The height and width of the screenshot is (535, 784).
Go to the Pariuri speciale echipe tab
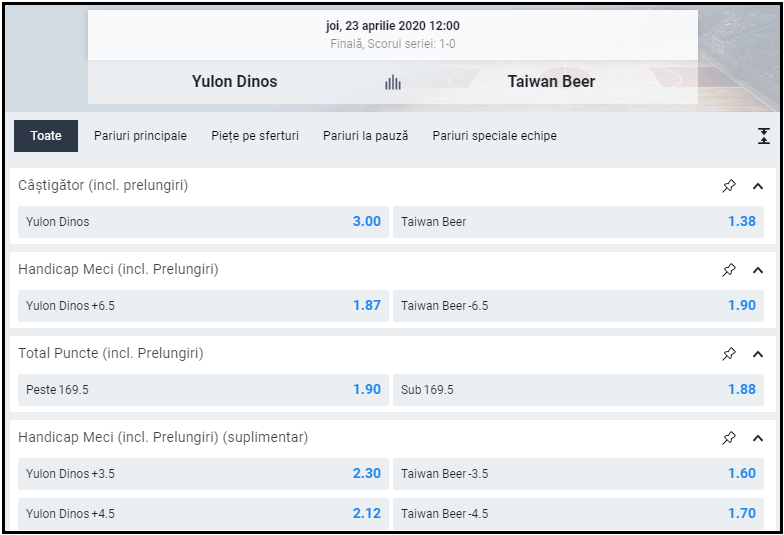(494, 136)
